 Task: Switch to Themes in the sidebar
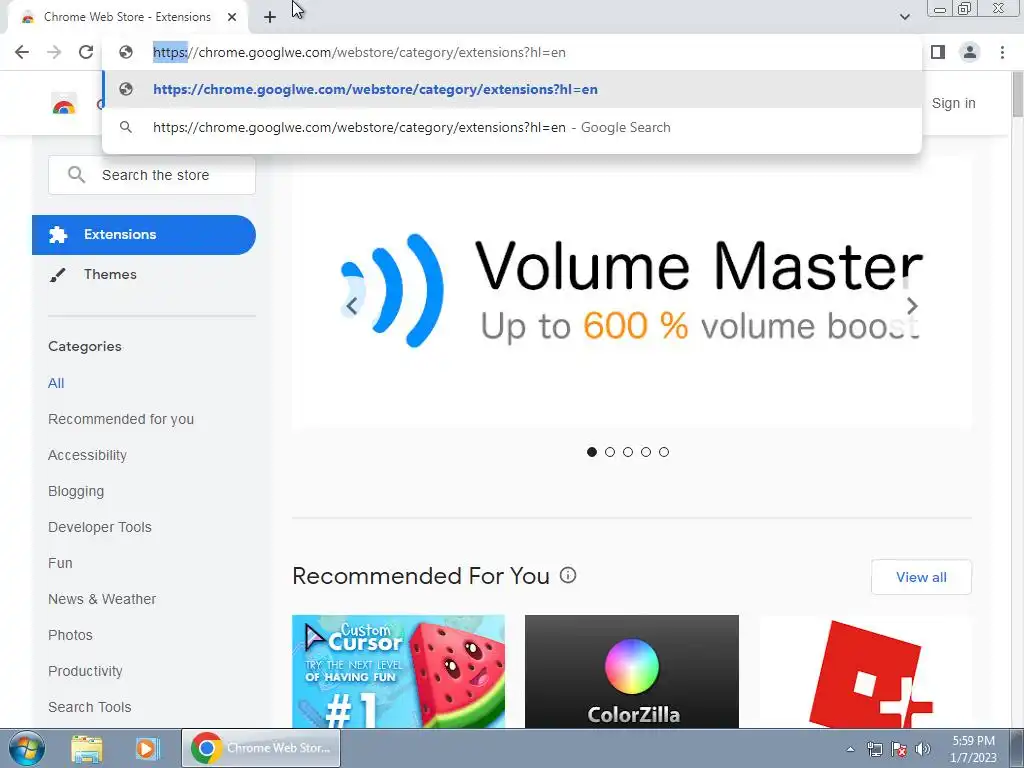pyautogui.click(x=110, y=274)
